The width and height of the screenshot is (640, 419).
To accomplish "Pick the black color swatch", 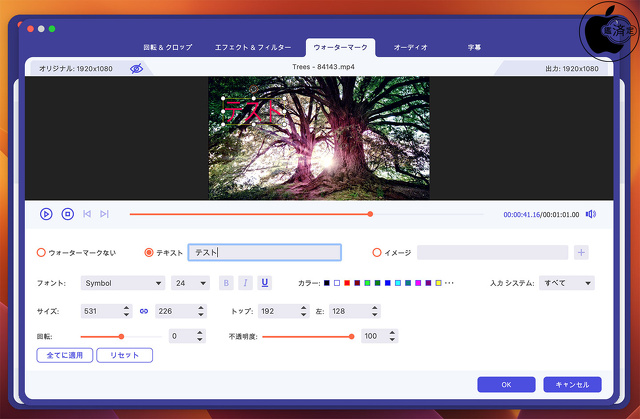I will (x=327, y=283).
